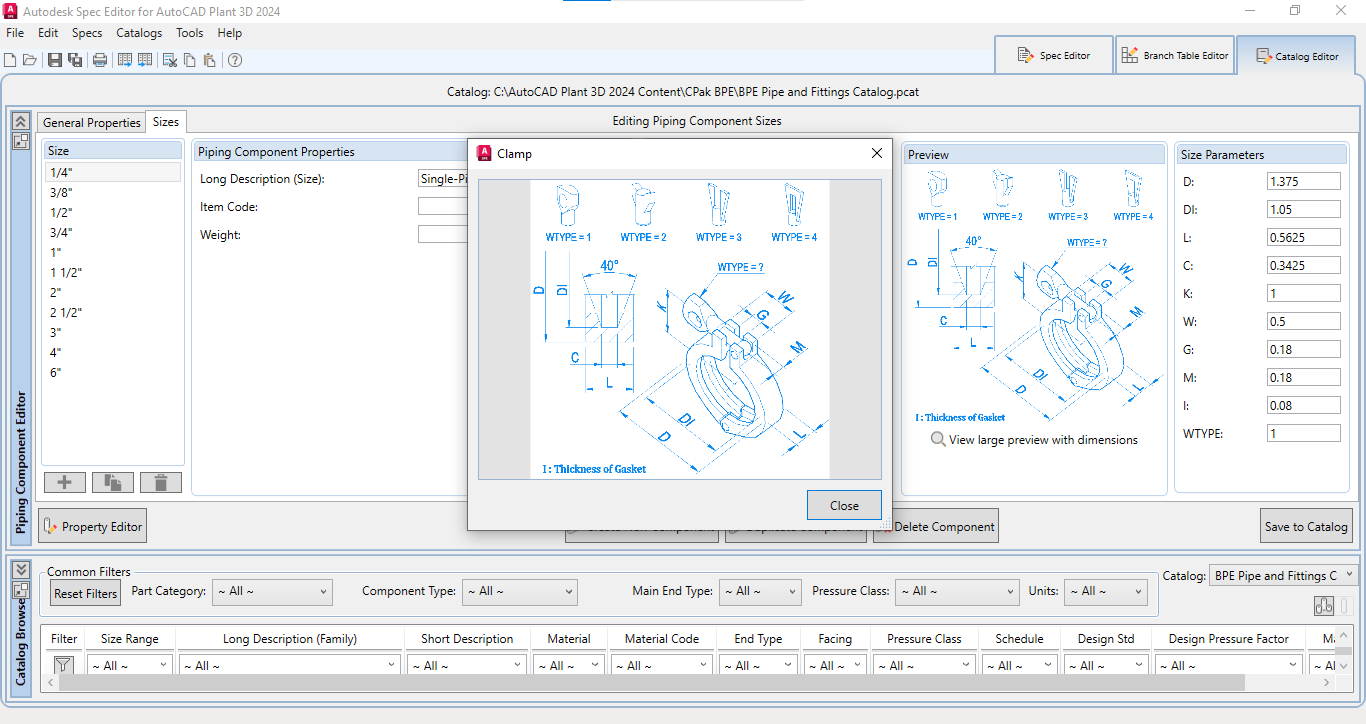Image resolution: width=1366 pixels, height=724 pixels.
Task: Select the Sizes tab
Action: 166,122
